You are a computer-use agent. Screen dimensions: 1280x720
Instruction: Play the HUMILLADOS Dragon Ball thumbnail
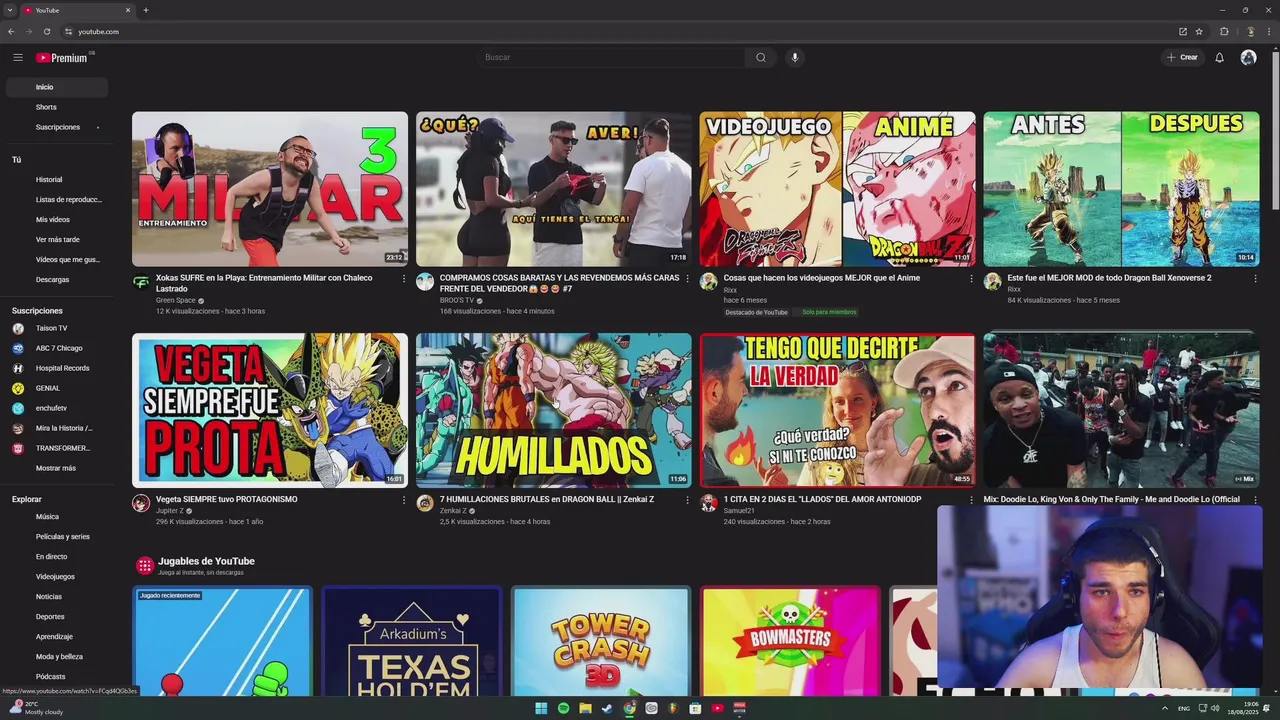coord(554,410)
